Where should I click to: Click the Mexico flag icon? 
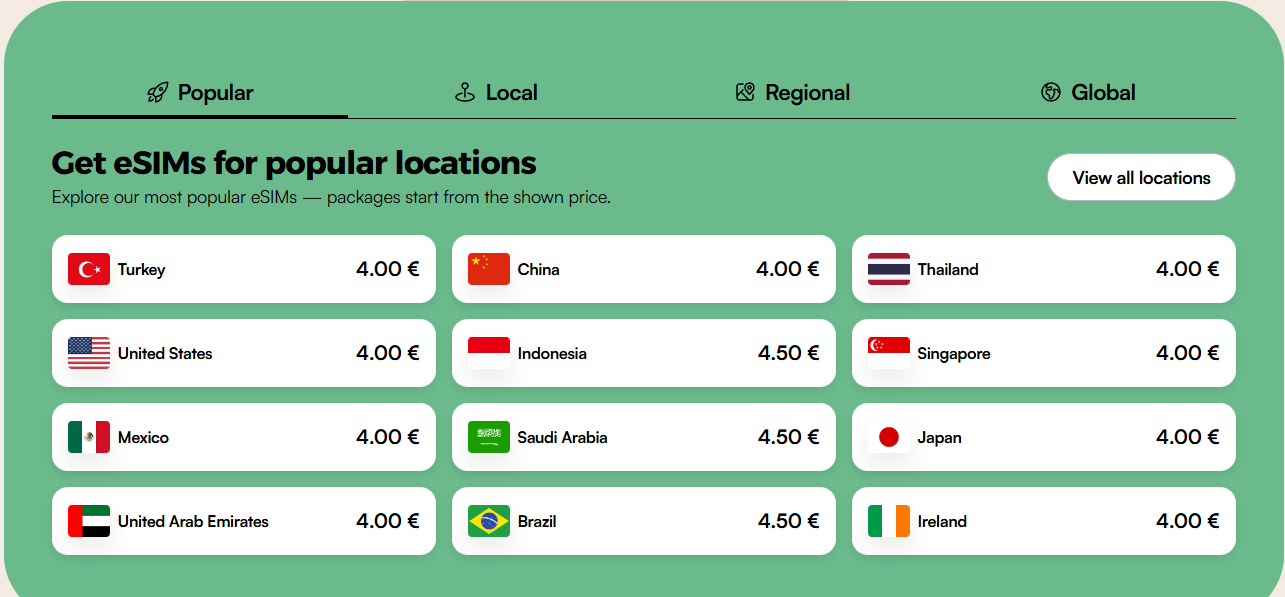[89, 437]
